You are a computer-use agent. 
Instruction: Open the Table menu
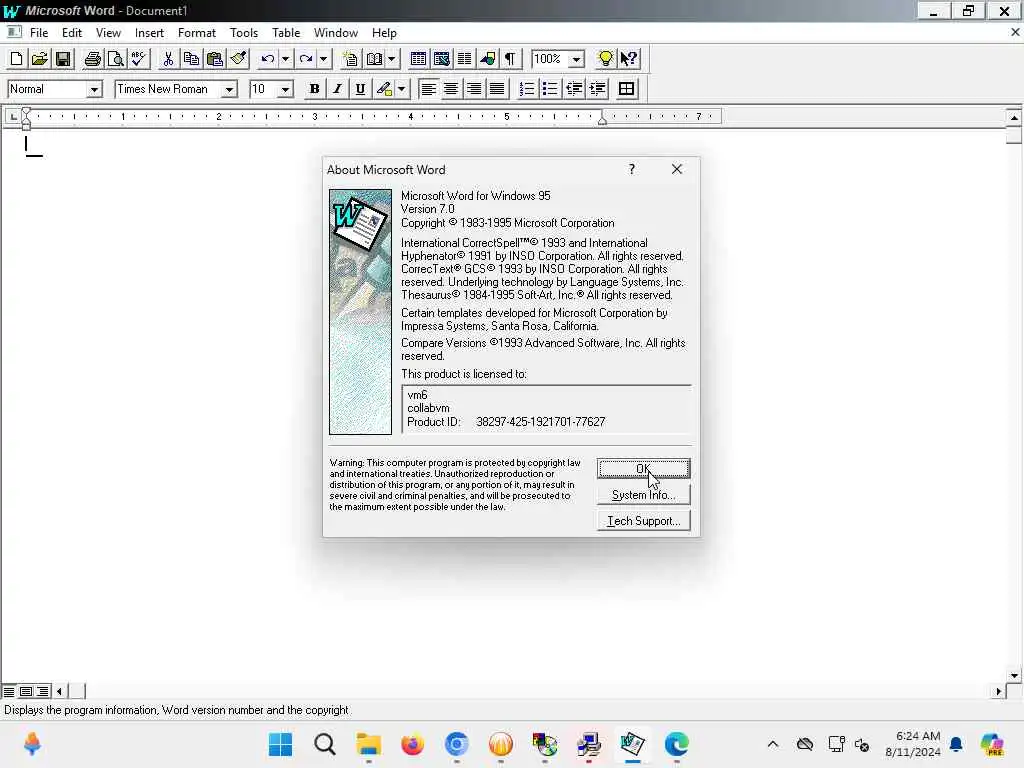[286, 33]
